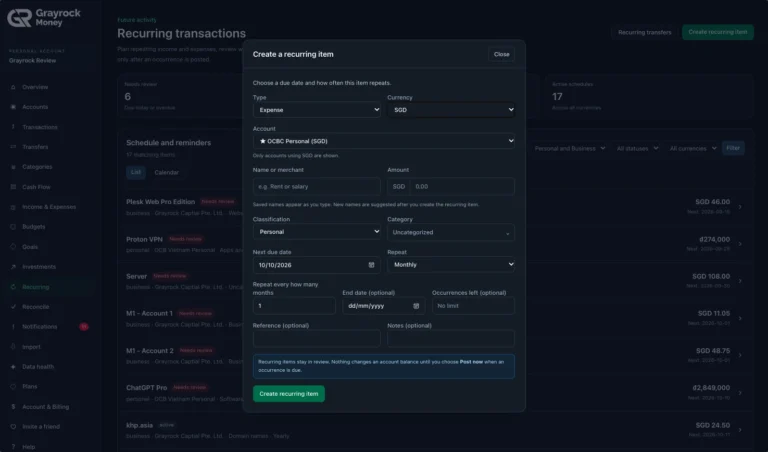
Task: Click the Filter button
Action: click(733, 148)
